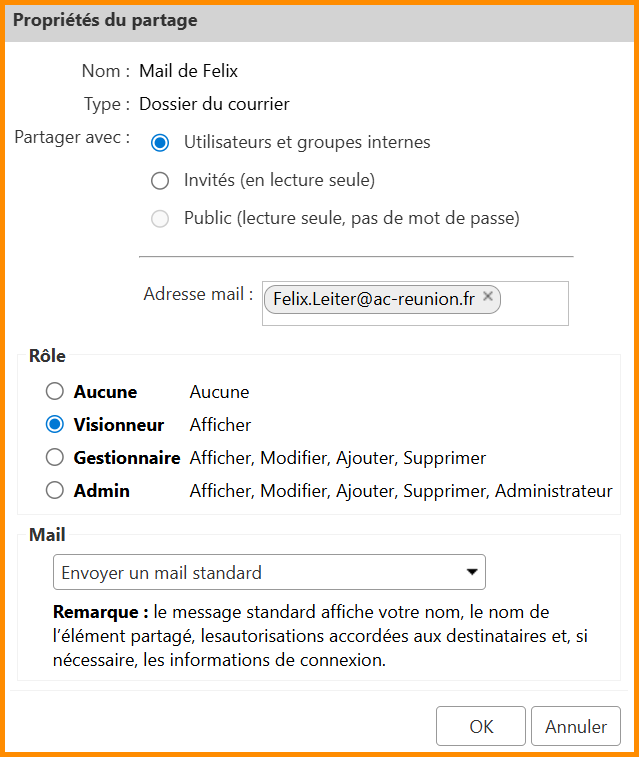This screenshot has width=639, height=757.
Task: Choose the Gestionnaire role
Action: pyautogui.click(x=55, y=458)
